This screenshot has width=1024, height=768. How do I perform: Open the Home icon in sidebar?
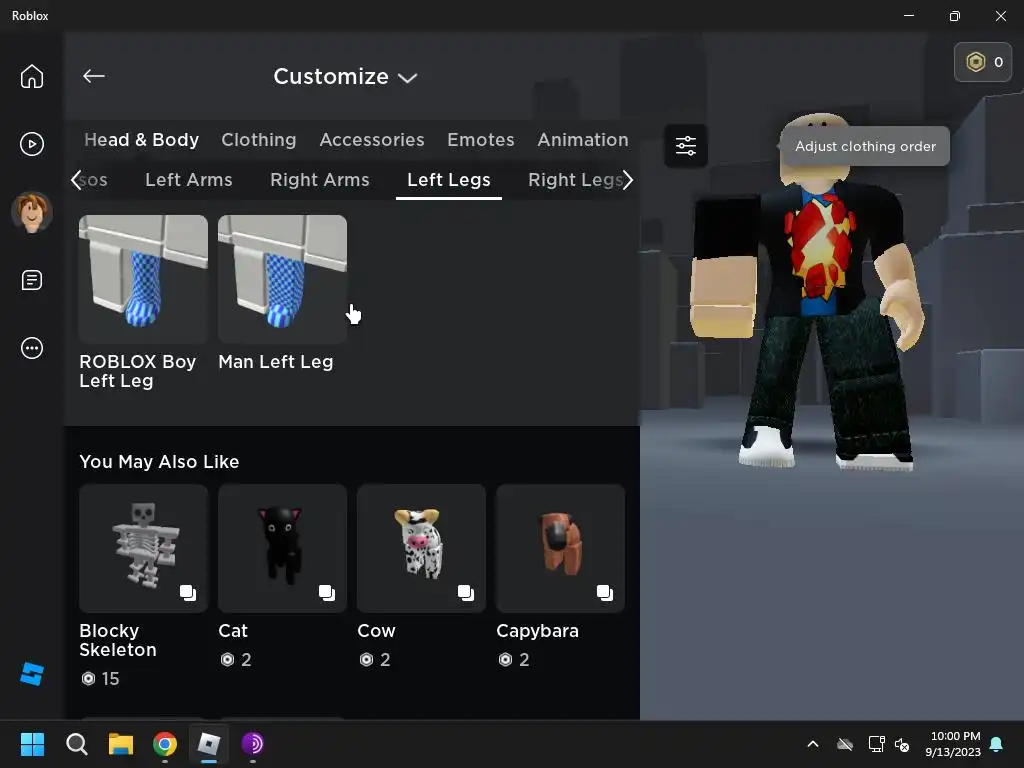(x=31, y=76)
